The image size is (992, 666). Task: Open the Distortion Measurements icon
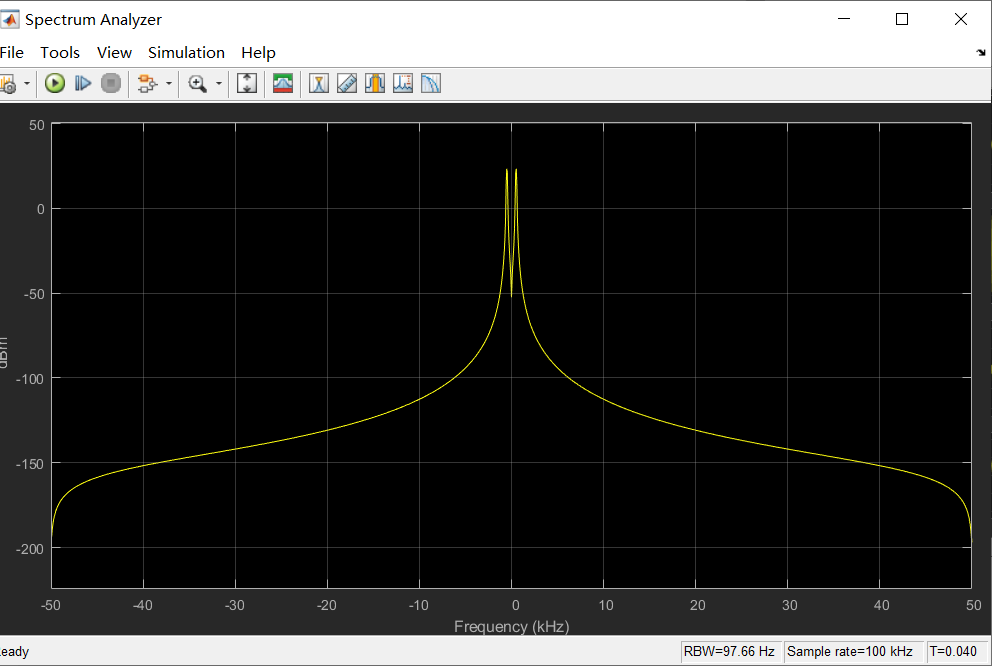(x=402, y=83)
